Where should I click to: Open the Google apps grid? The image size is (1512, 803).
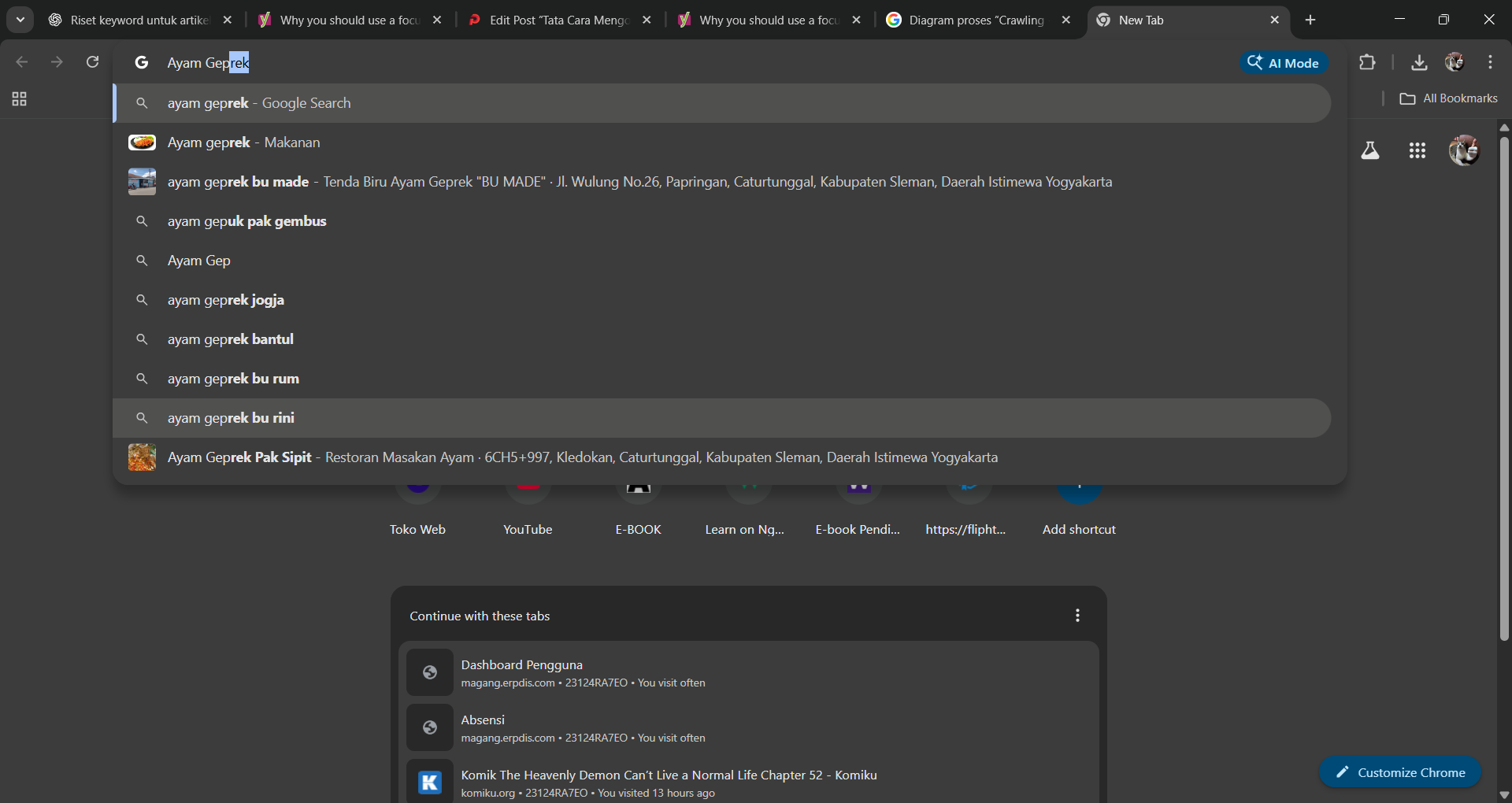(1417, 150)
